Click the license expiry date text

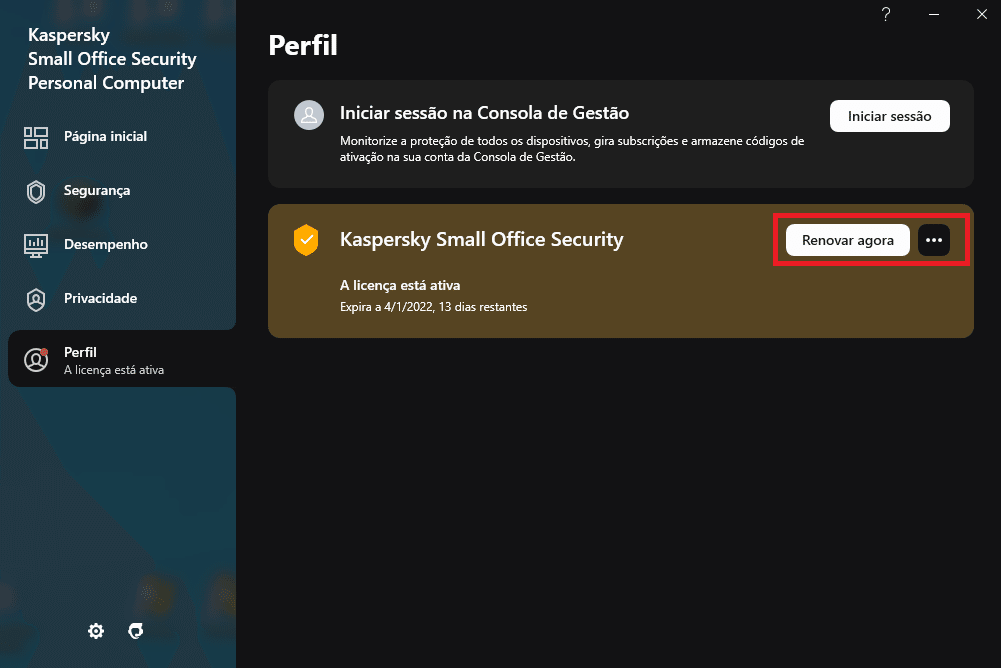tap(433, 306)
